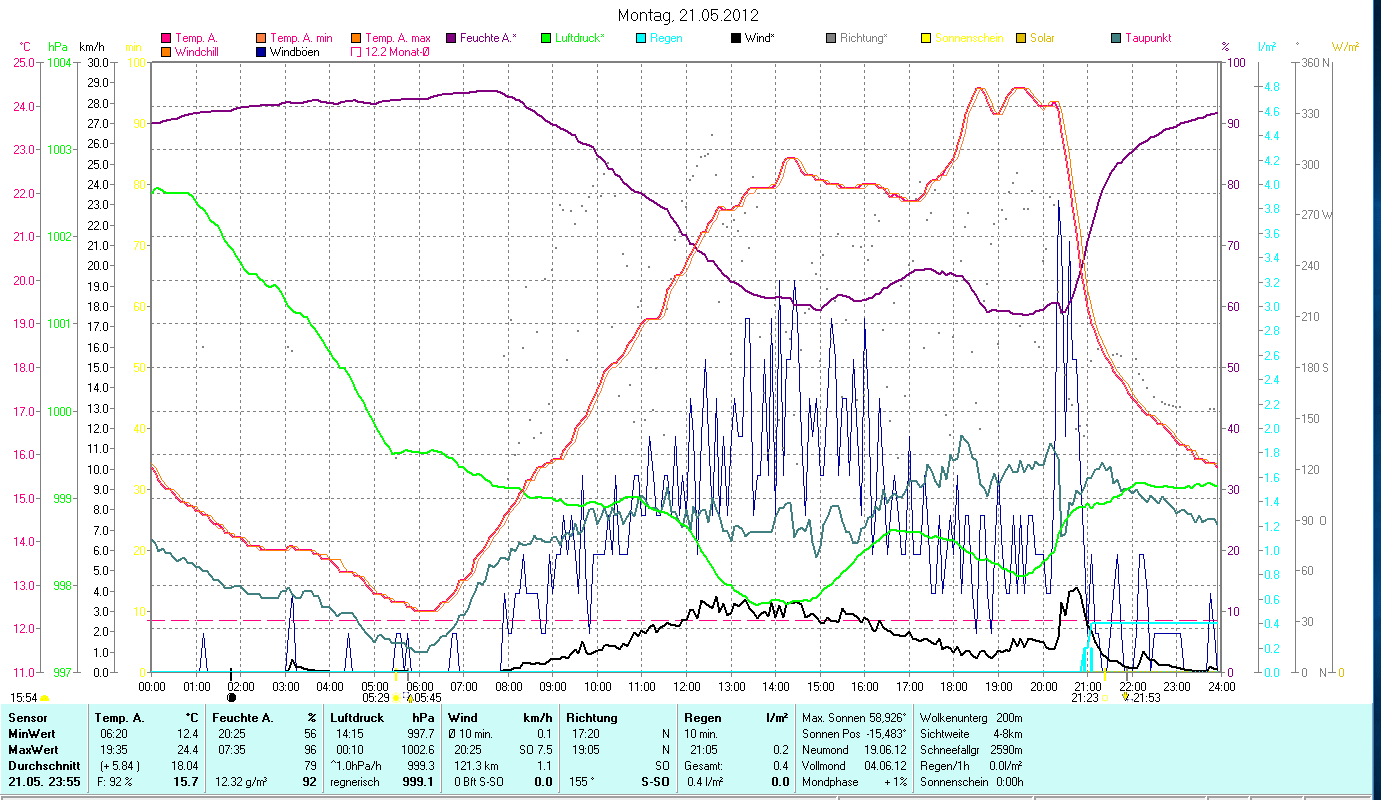The height and width of the screenshot is (800, 1381).
Task: Click the yellow sun icon beside 15:54
Action: click(x=45, y=697)
